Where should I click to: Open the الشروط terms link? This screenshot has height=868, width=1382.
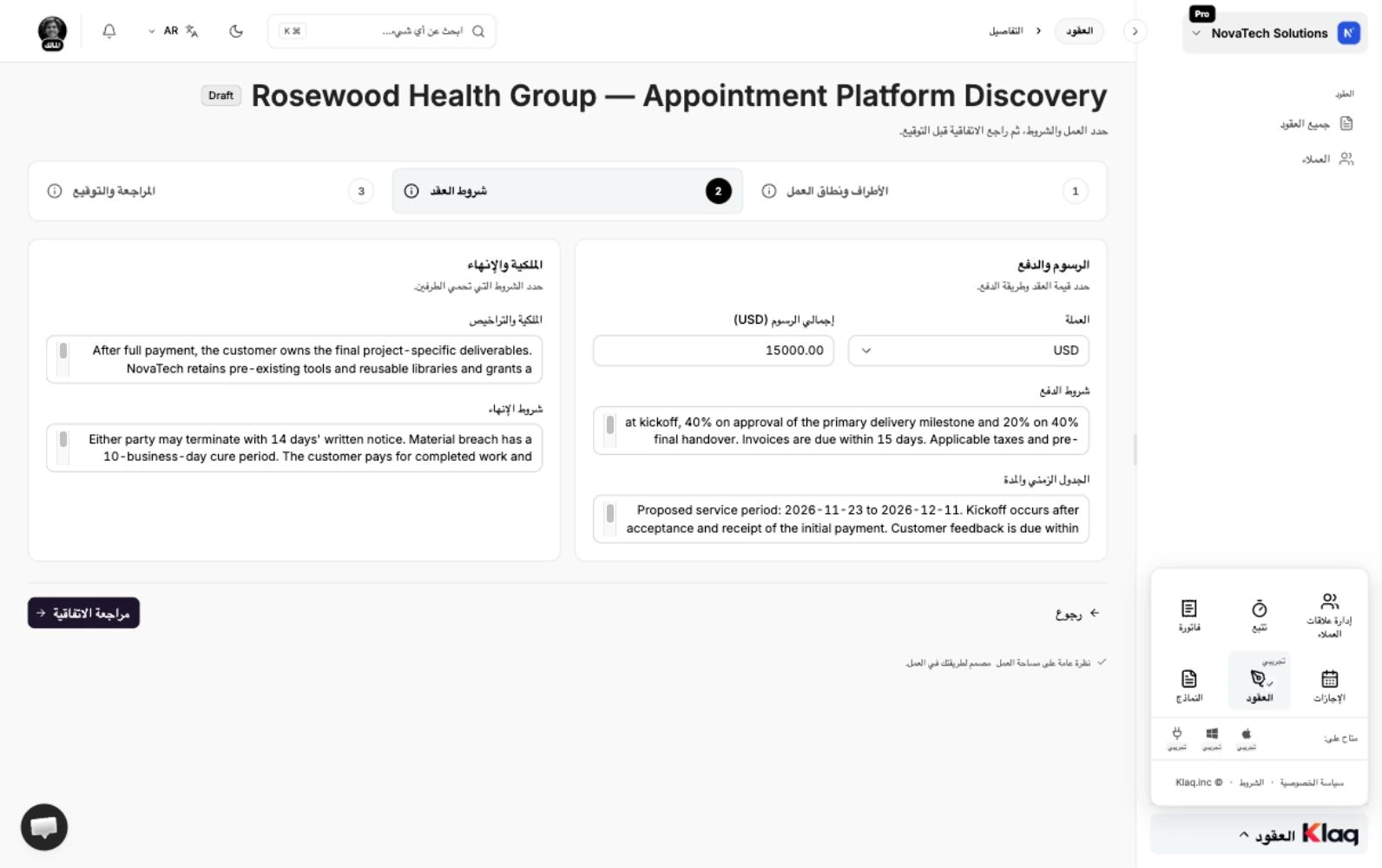point(1252,783)
